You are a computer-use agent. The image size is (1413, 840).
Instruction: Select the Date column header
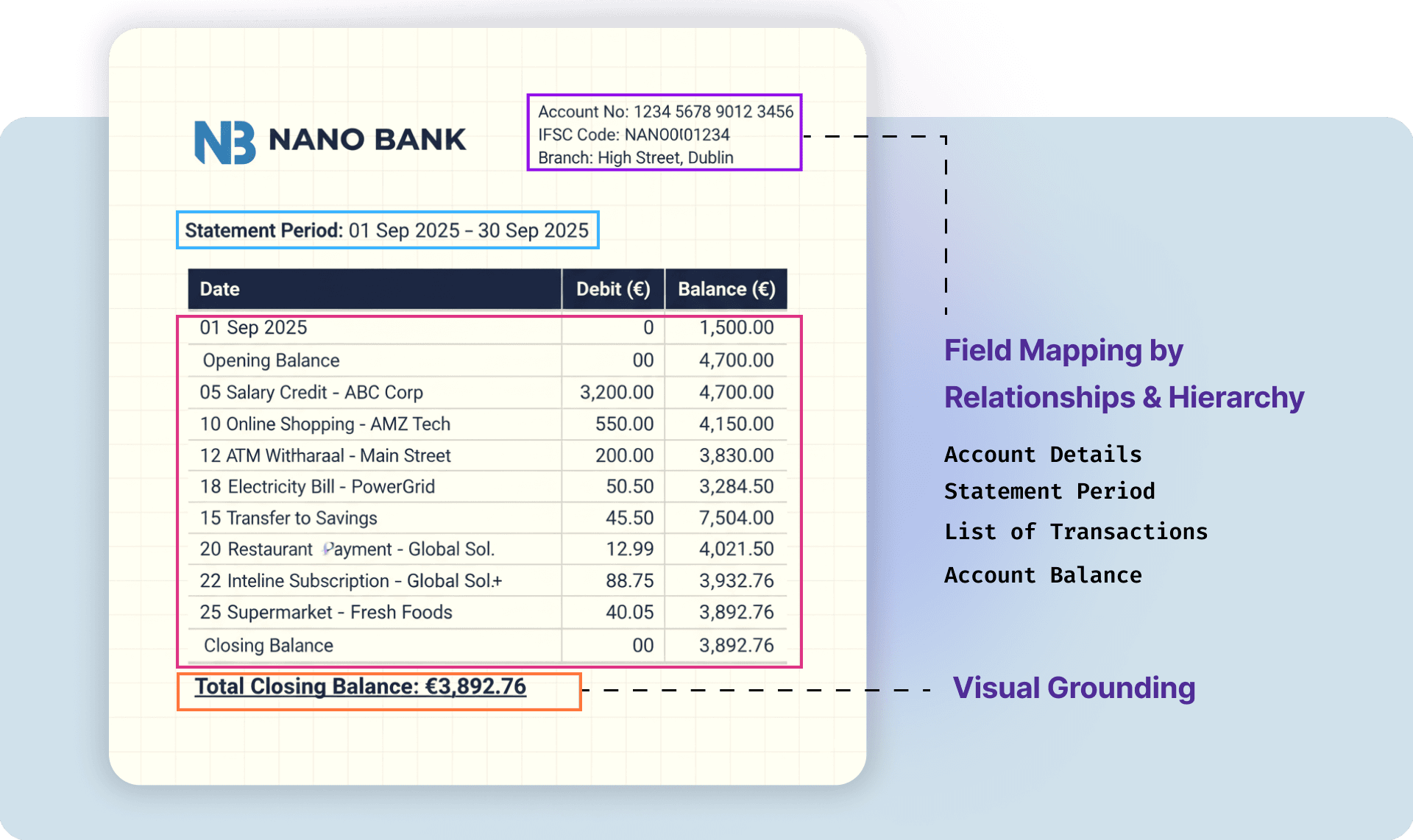coord(219,289)
